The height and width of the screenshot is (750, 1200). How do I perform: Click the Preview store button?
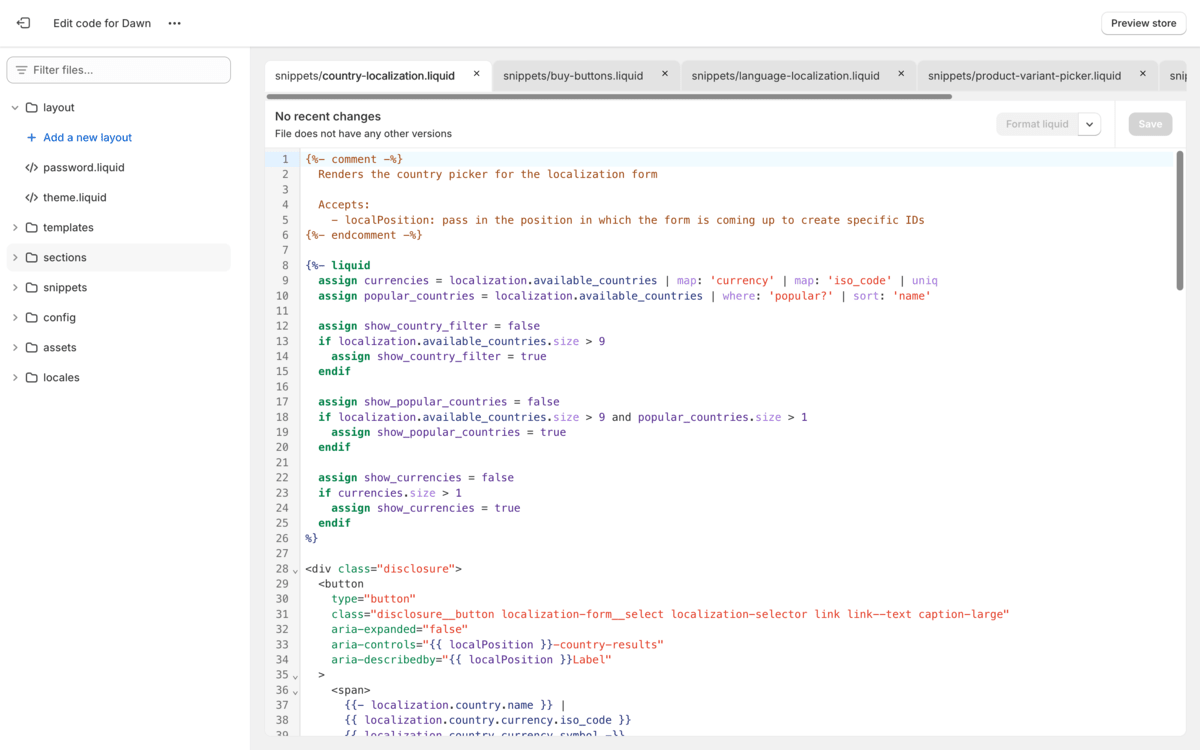(x=1143, y=22)
